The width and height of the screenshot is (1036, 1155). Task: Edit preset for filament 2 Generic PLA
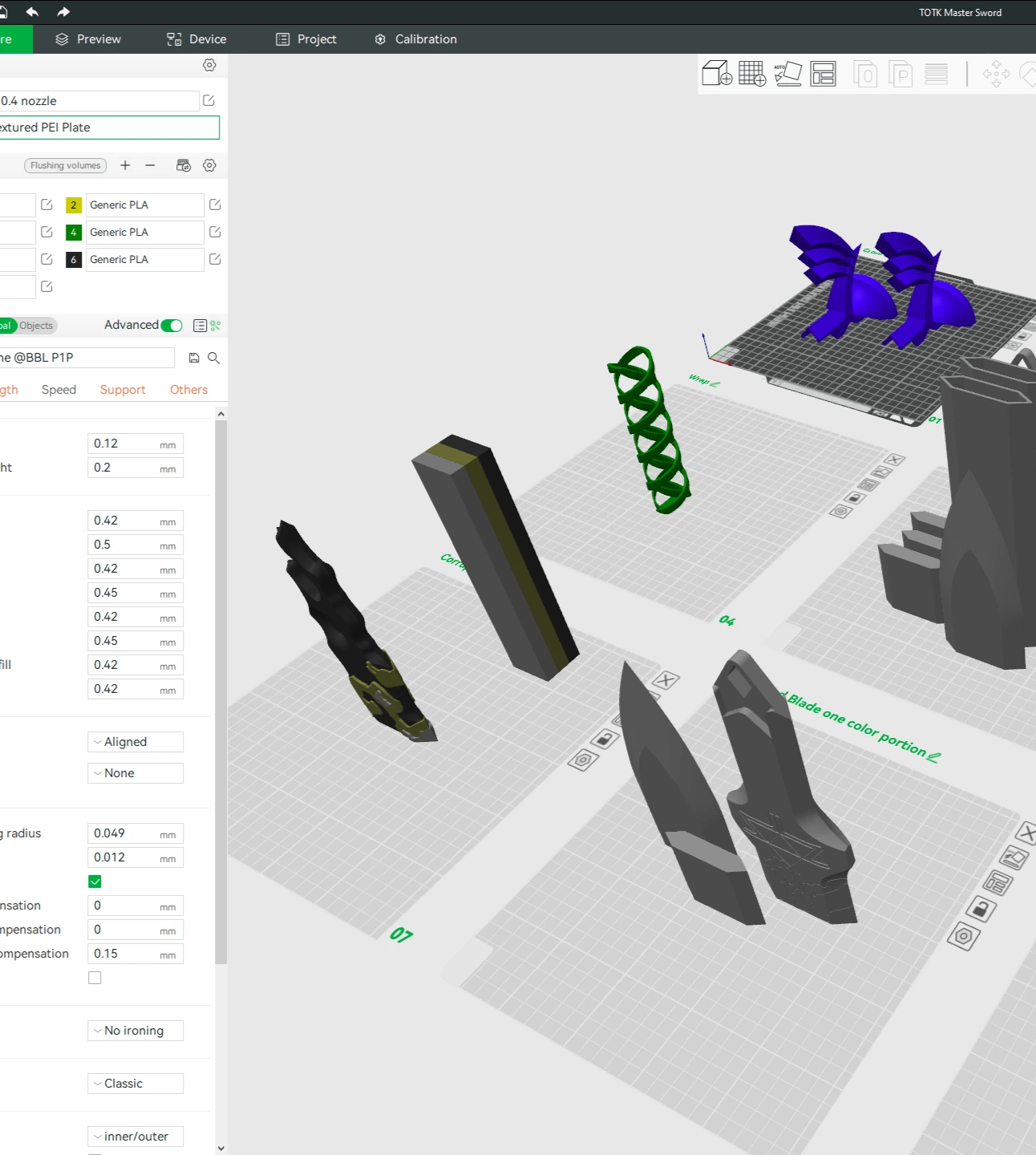(215, 205)
